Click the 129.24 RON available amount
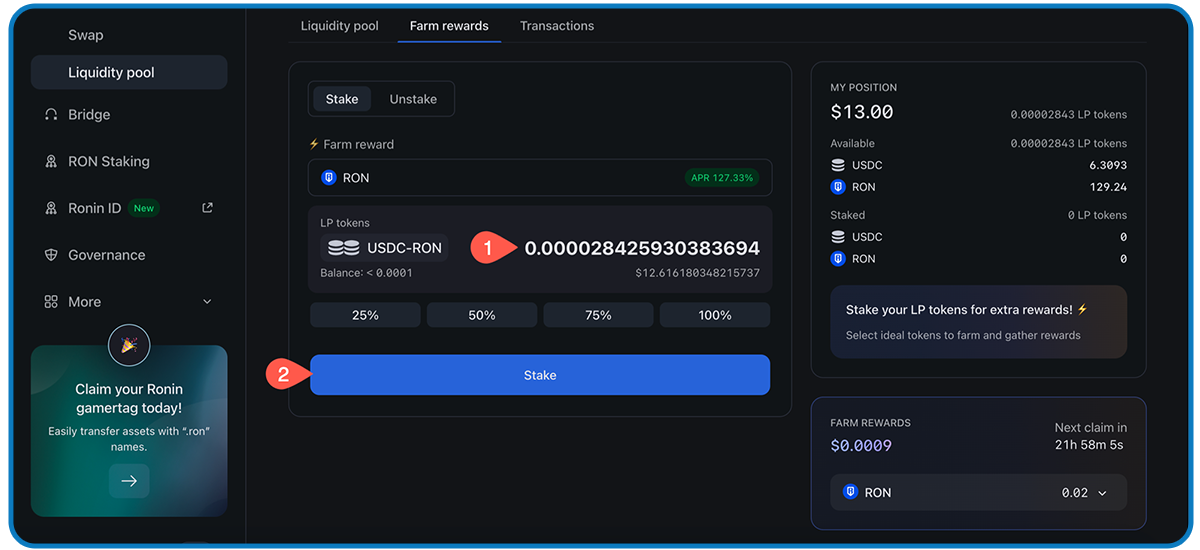 pos(1108,187)
